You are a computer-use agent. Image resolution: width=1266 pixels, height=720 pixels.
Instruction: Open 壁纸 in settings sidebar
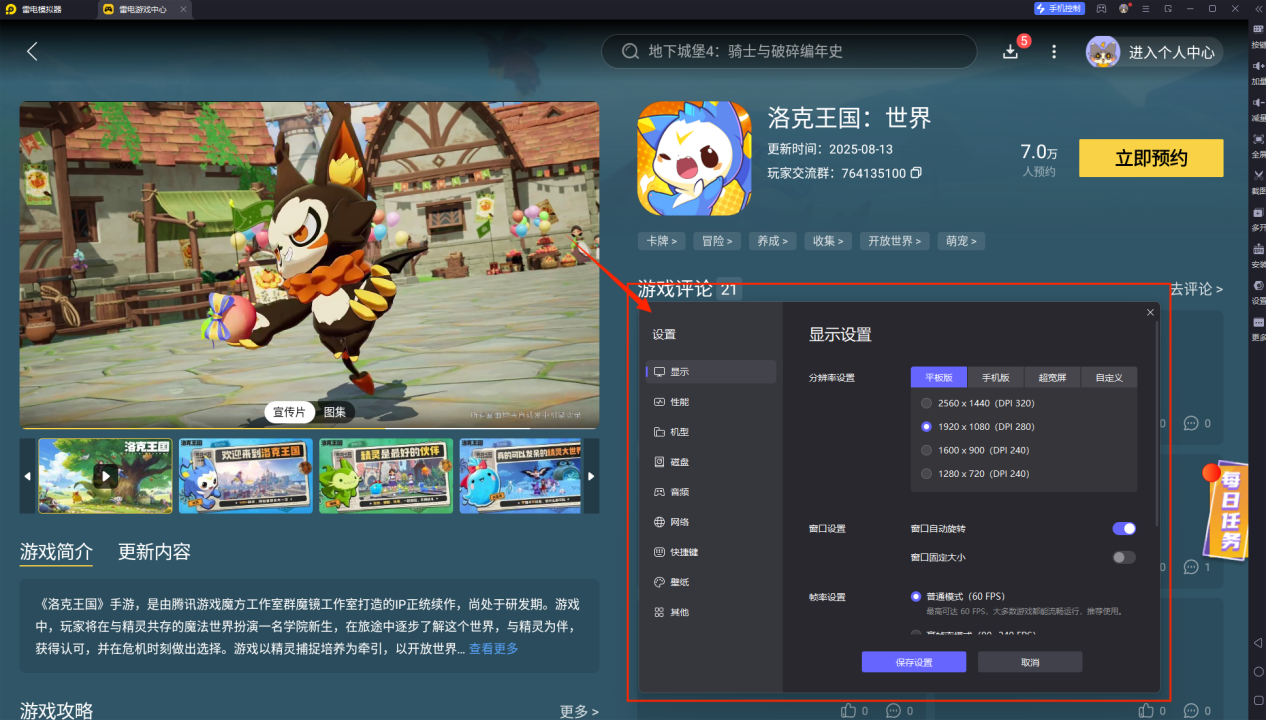coord(710,582)
